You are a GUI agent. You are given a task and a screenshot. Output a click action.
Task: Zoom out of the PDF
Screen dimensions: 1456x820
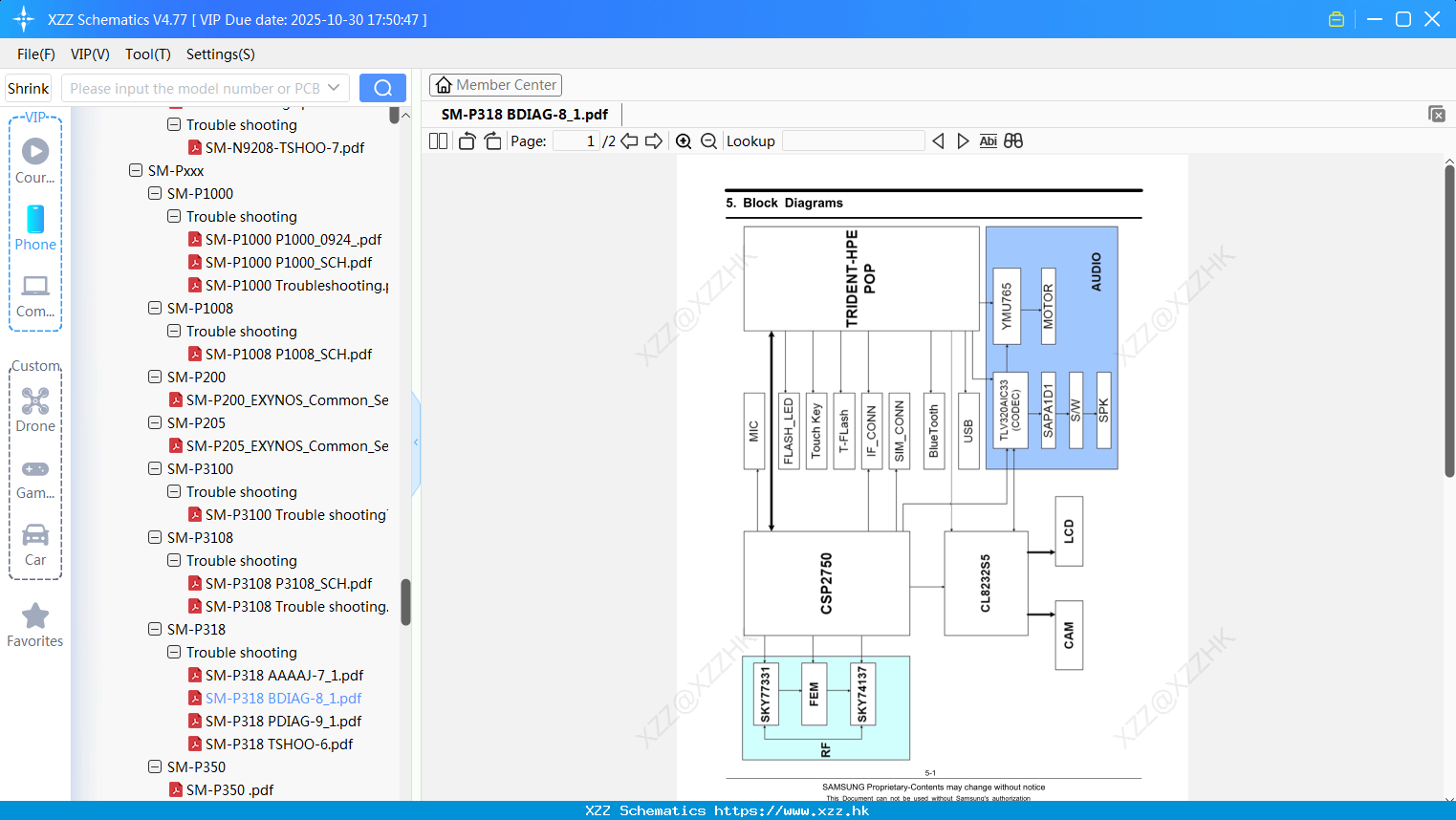click(709, 141)
